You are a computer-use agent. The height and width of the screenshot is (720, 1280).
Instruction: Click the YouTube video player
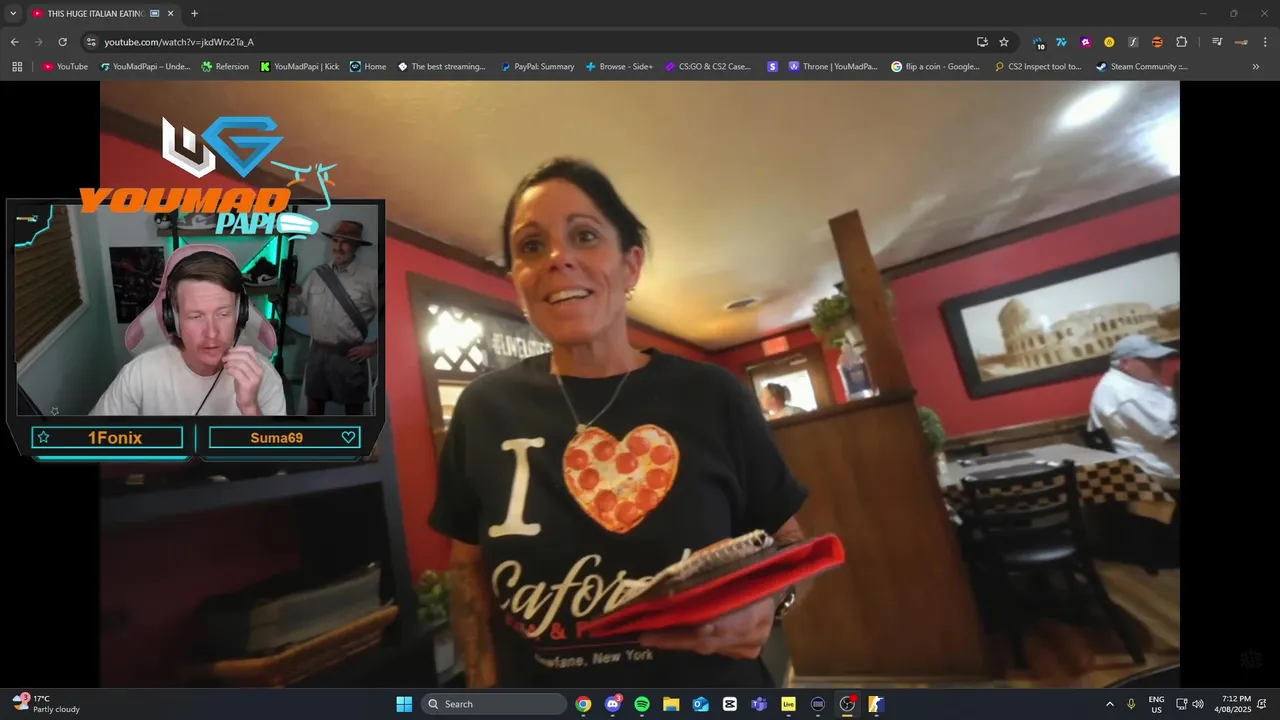point(640,384)
